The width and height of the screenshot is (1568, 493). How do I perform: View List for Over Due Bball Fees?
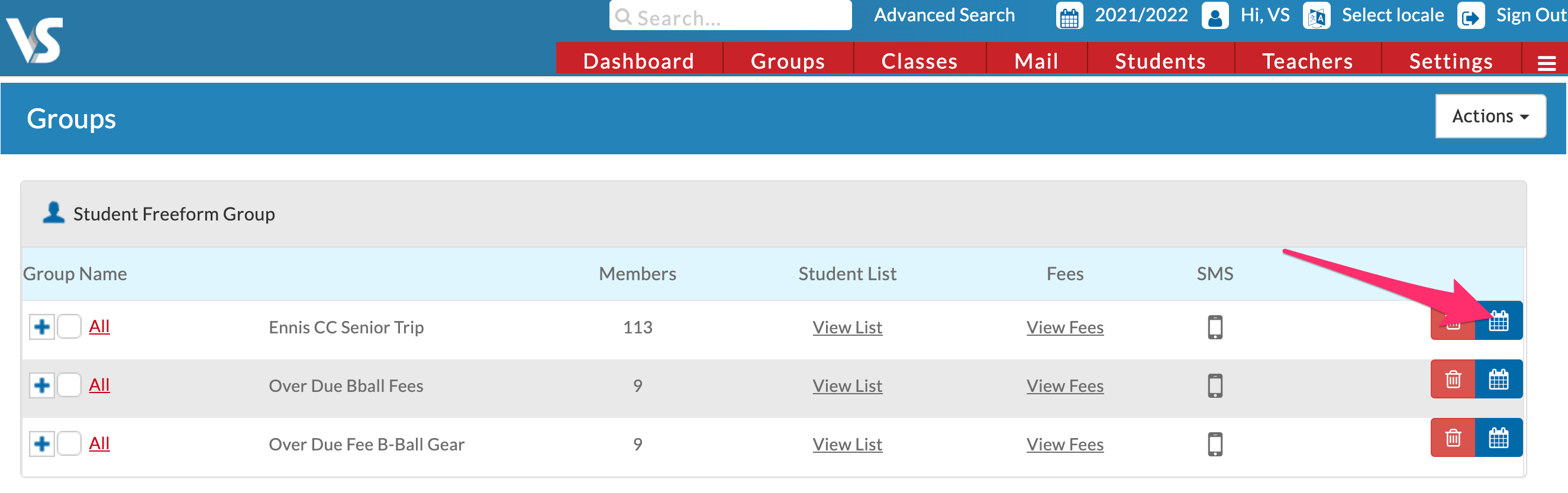847,385
